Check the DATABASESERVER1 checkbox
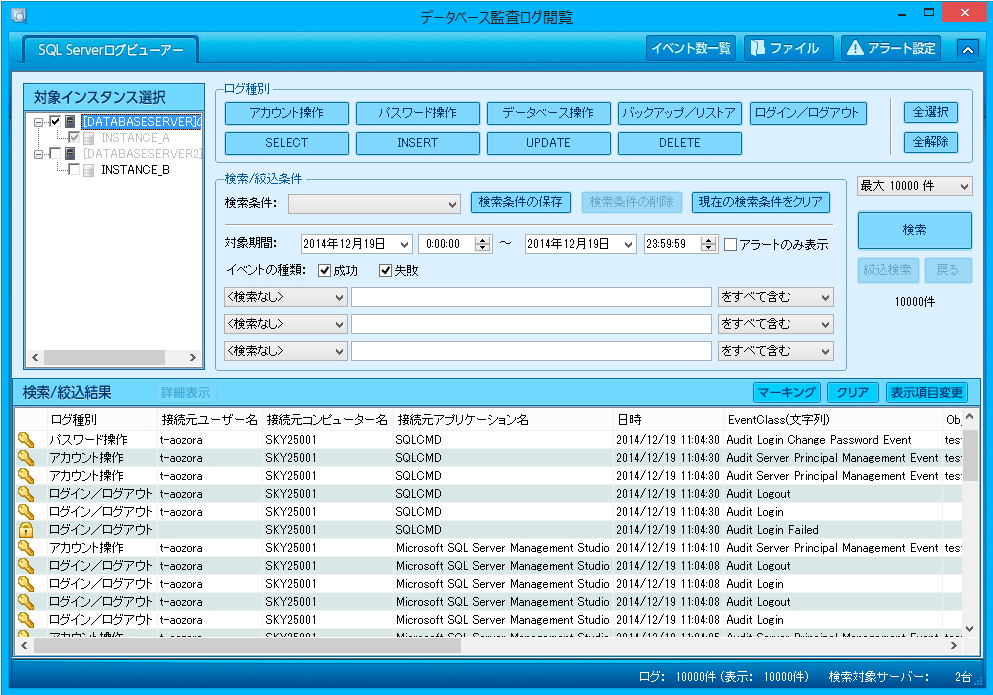This screenshot has height=695, width=993. [56, 121]
